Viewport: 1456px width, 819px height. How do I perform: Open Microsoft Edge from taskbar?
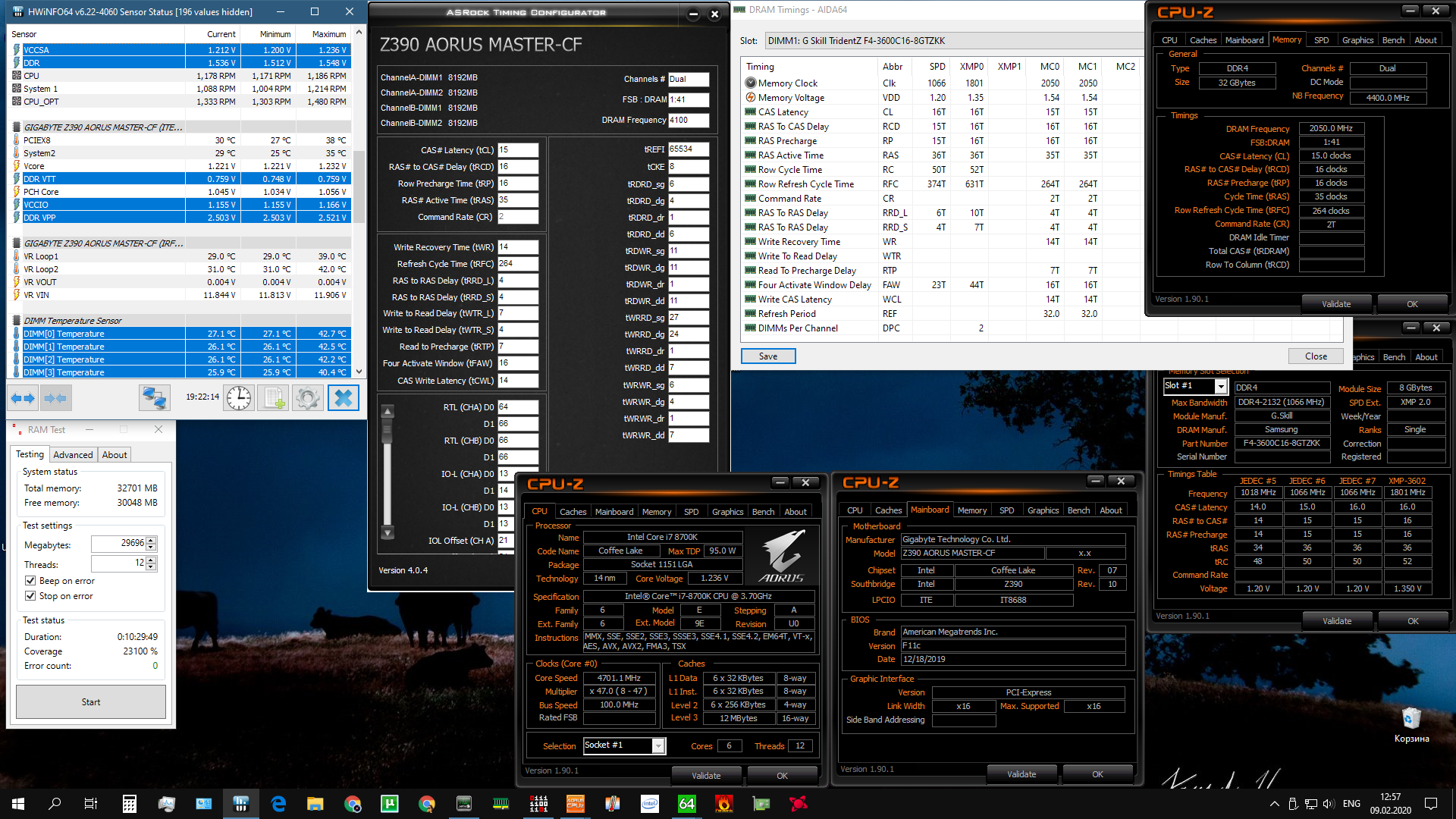pos(278,804)
